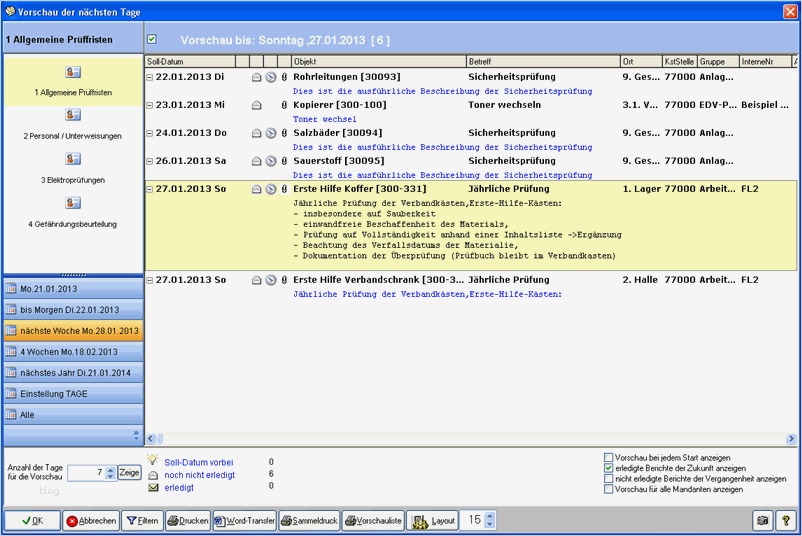Click the status icon in the Salzbäder row
Screen dimensions: 802x536
[x=256, y=133]
